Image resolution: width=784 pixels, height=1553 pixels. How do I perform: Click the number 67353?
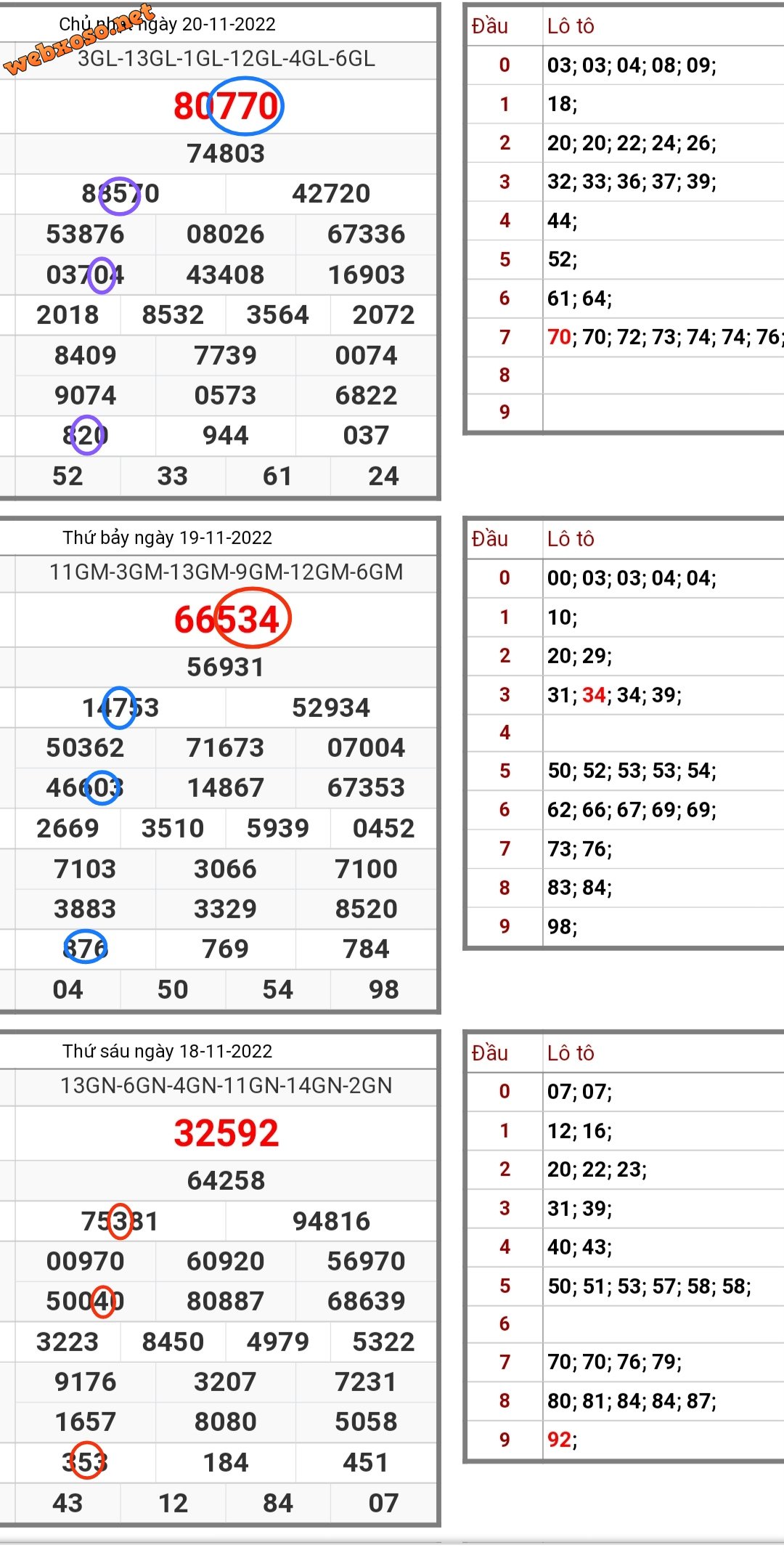(367, 787)
